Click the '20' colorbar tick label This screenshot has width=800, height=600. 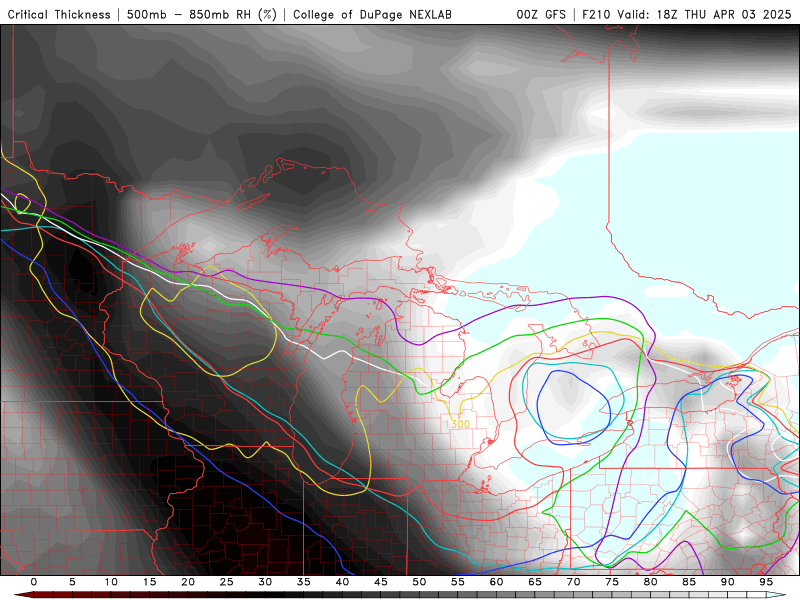(x=188, y=582)
